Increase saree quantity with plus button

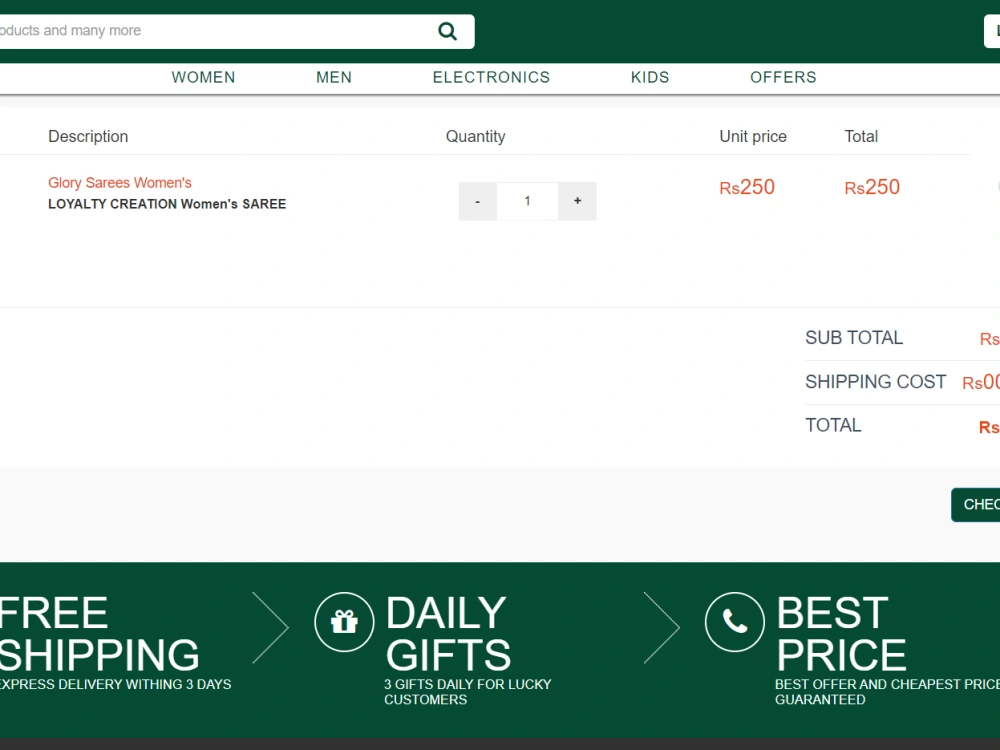(577, 201)
